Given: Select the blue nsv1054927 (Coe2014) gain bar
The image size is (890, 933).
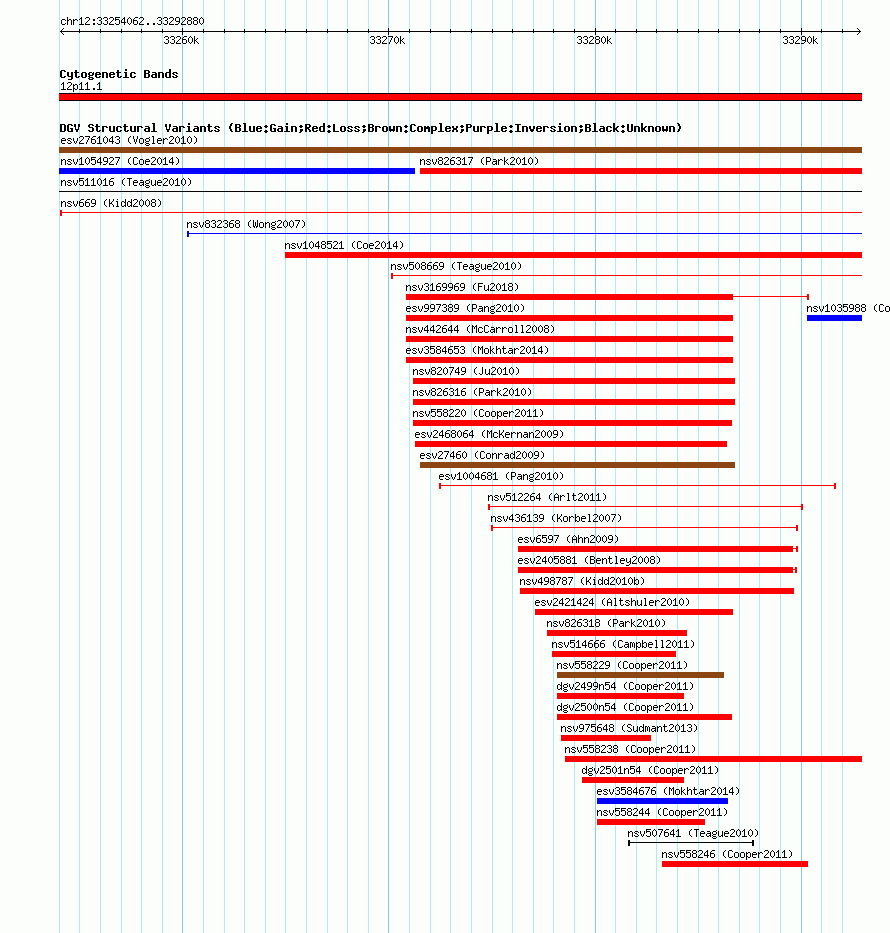Looking at the screenshot, I should 237,171.
